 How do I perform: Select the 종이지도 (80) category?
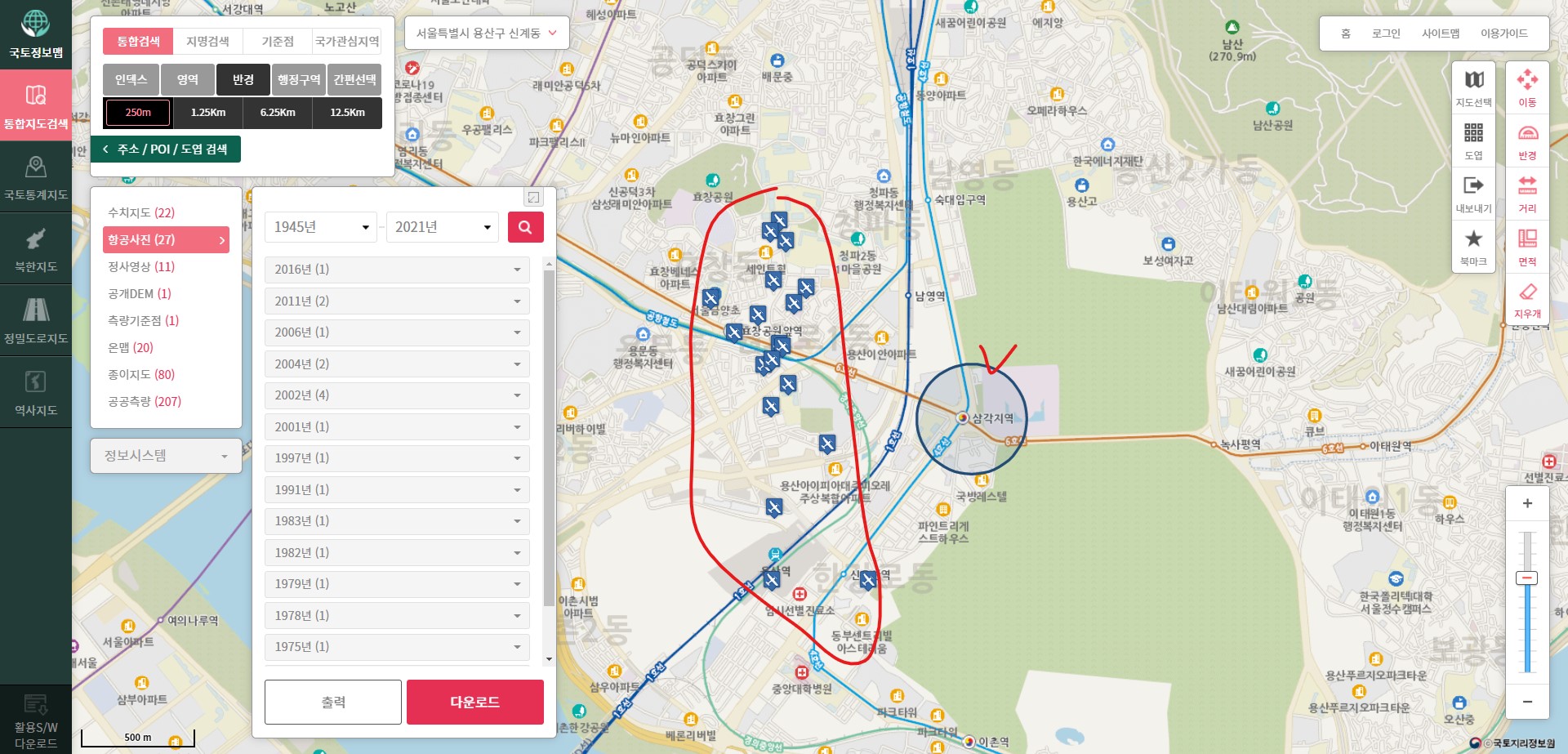(x=141, y=374)
